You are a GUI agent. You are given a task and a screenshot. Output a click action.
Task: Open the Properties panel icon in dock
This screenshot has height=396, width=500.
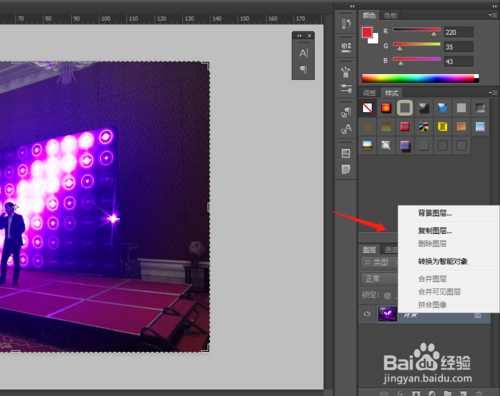point(346,47)
